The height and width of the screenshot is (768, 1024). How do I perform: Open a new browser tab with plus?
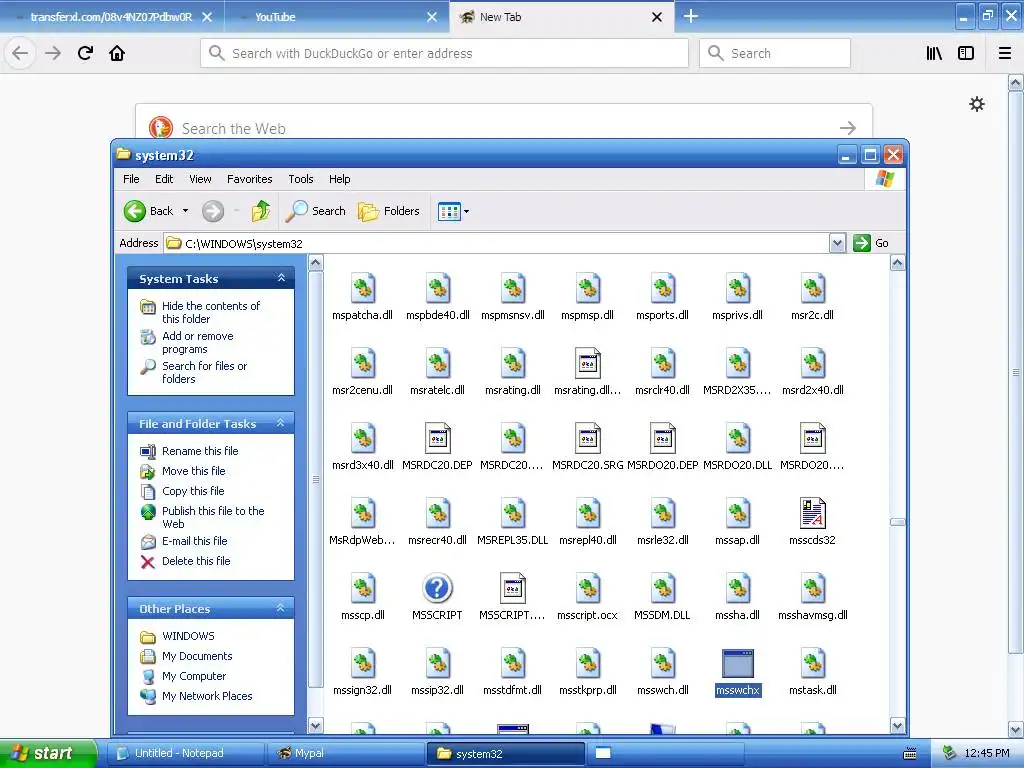[x=691, y=16]
